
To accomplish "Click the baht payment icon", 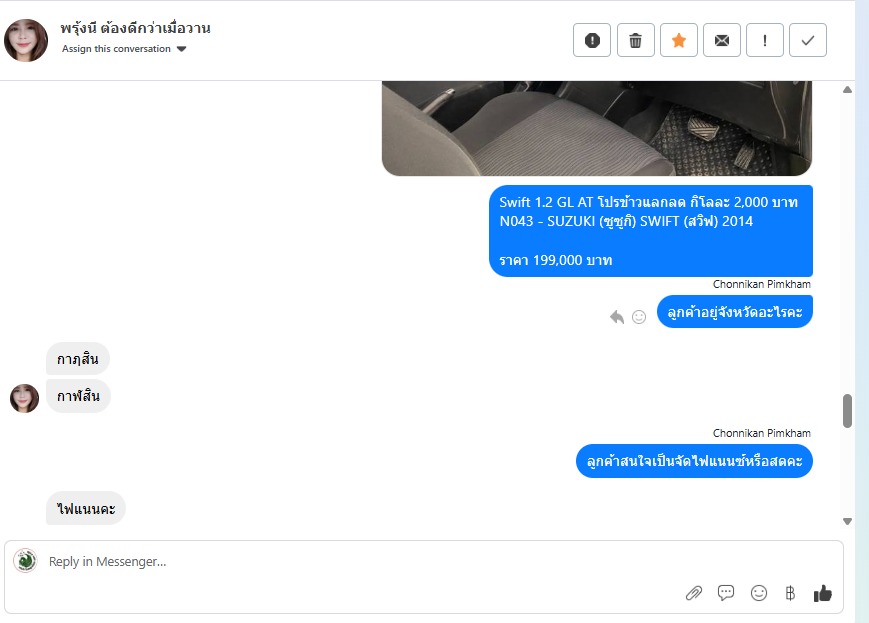I will point(790,593).
